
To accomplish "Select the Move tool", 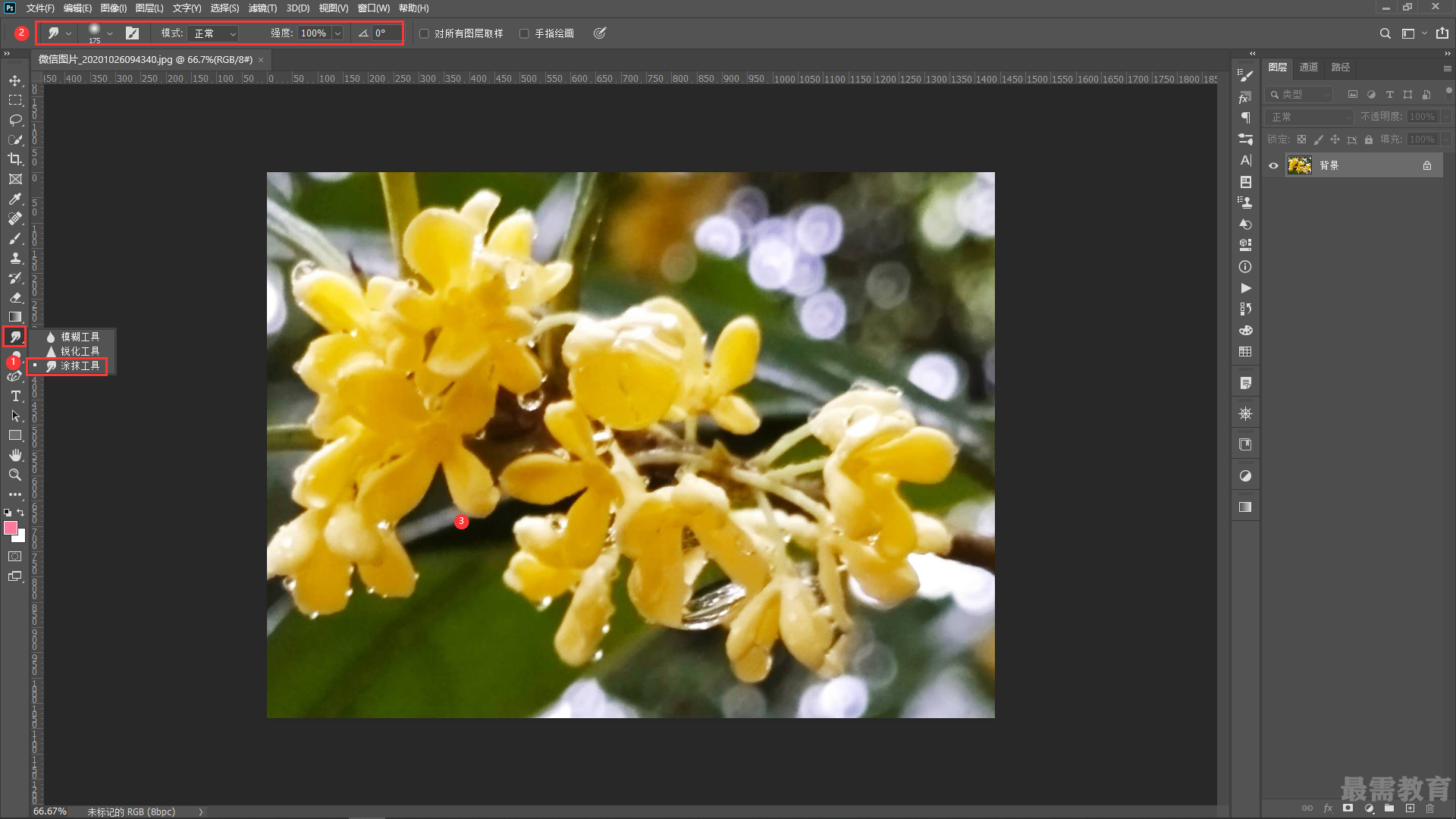I will pyautogui.click(x=15, y=80).
